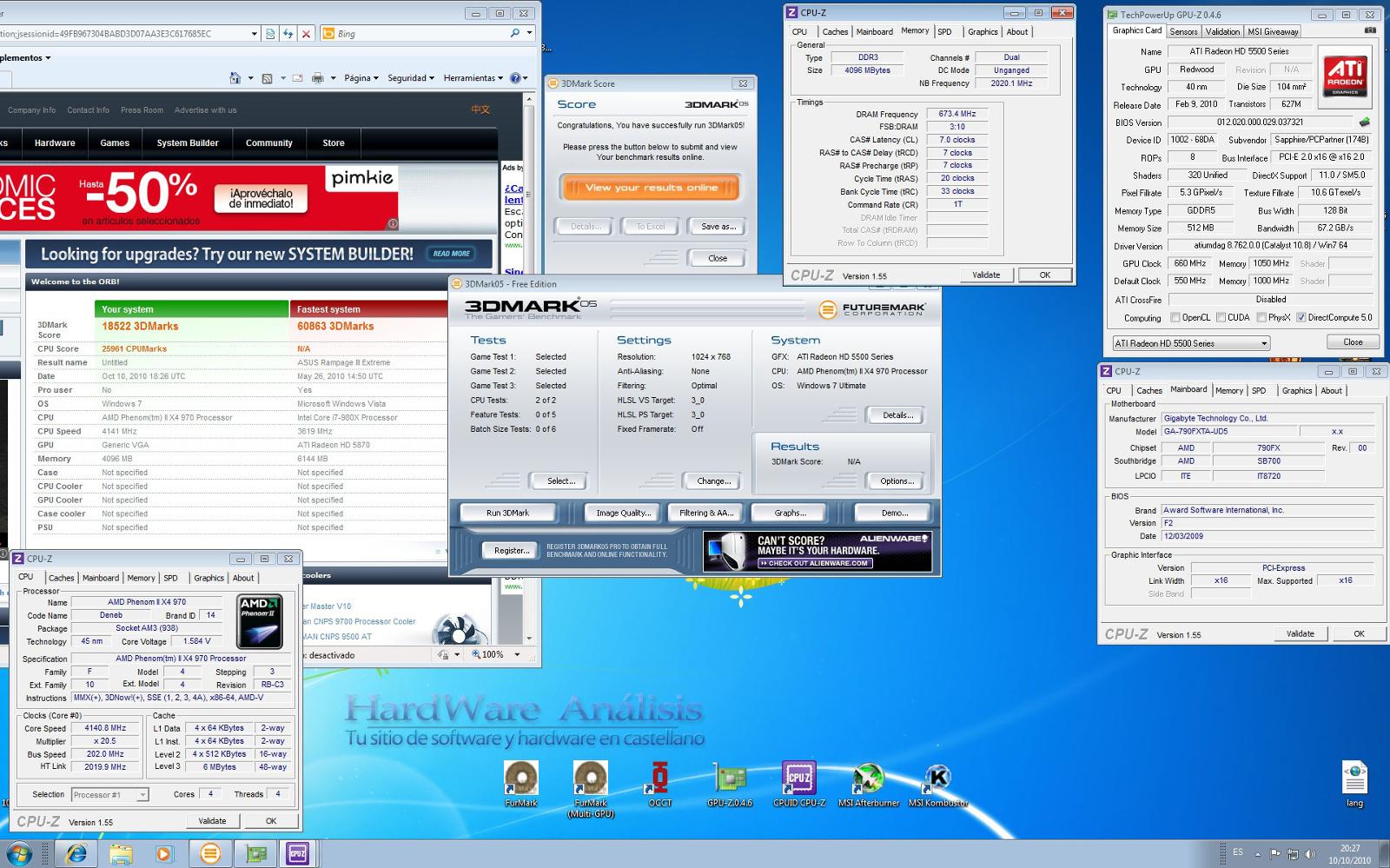Click the IE RSS feeds icon
The height and width of the screenshot is (868, 1390).
pos(267,78)
